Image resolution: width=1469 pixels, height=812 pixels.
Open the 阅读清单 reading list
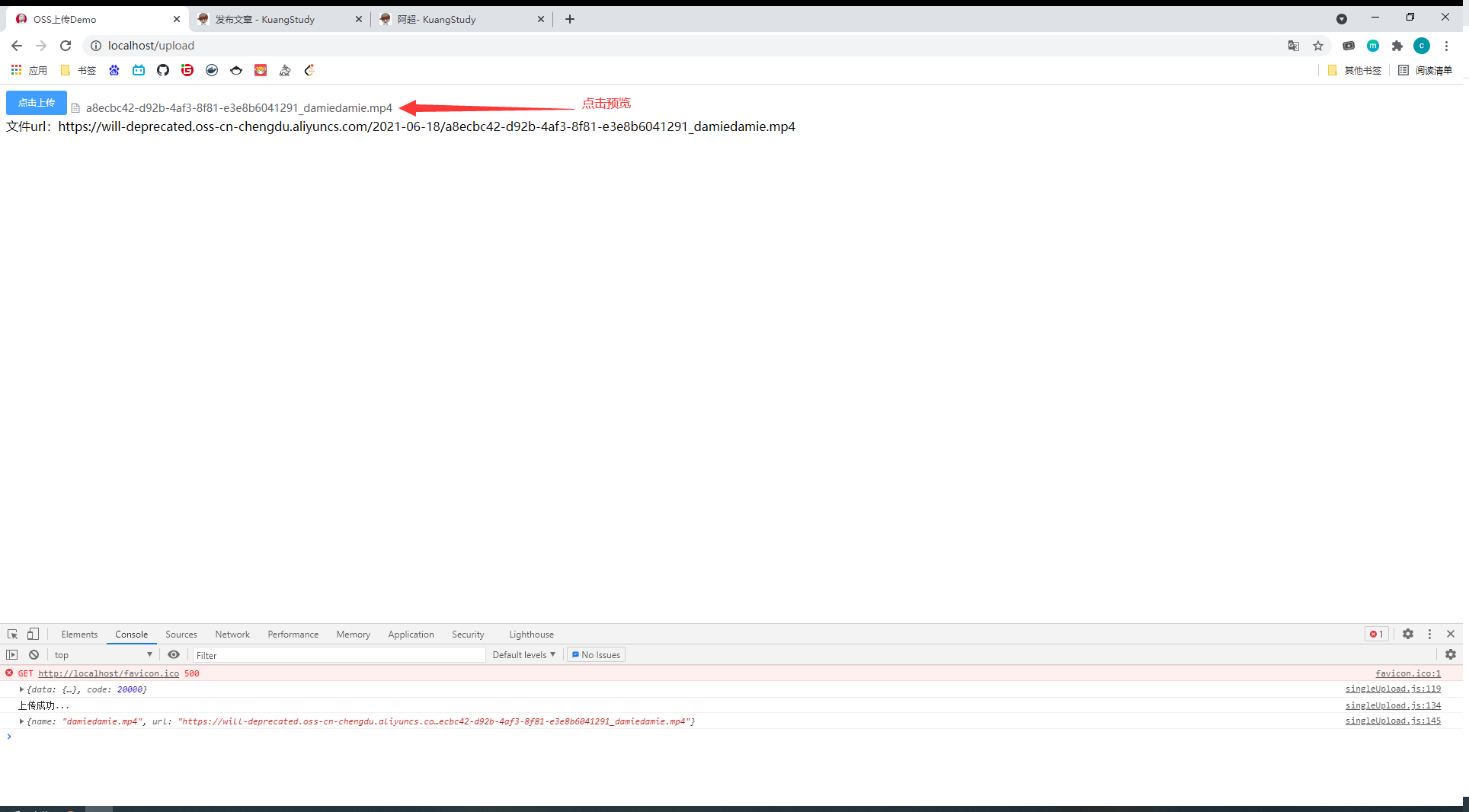point(1426,70)
